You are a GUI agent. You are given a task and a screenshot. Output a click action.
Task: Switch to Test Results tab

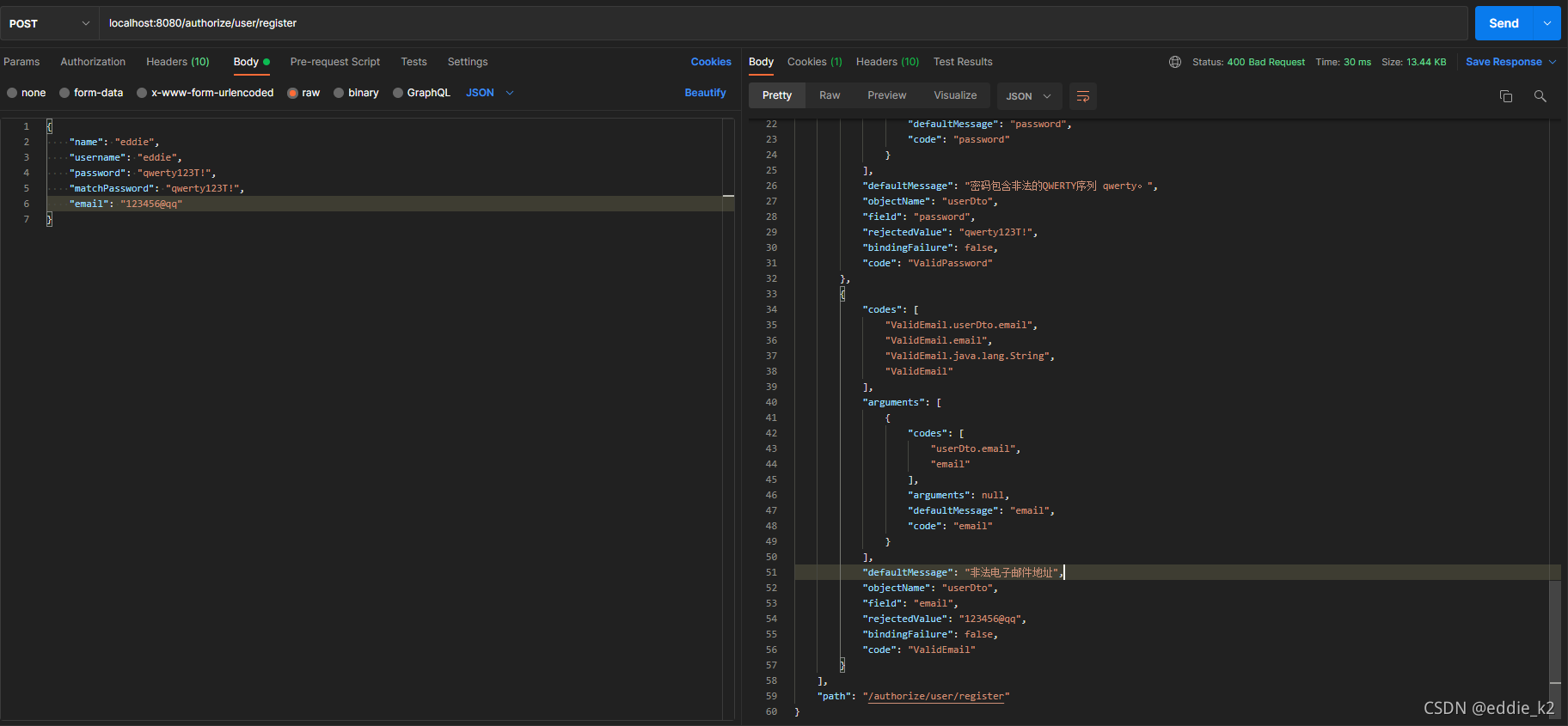click(963, 62)
